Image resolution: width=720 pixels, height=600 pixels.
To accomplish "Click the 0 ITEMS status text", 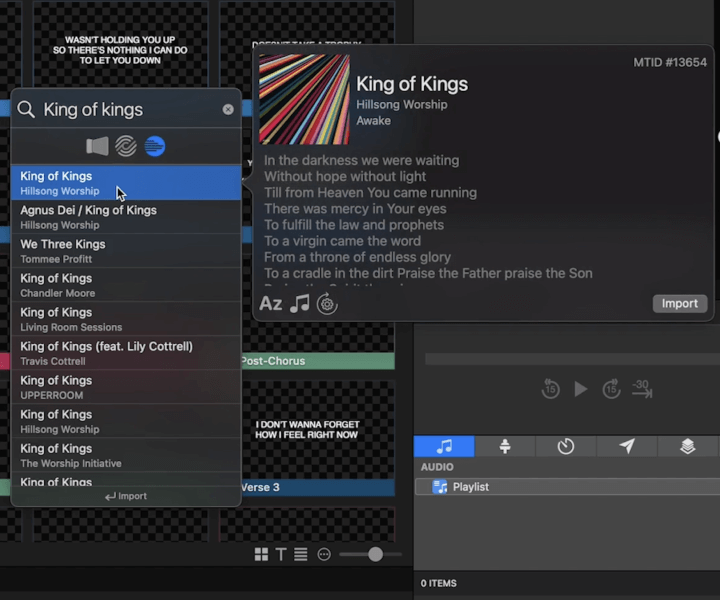I will [439, 583].
